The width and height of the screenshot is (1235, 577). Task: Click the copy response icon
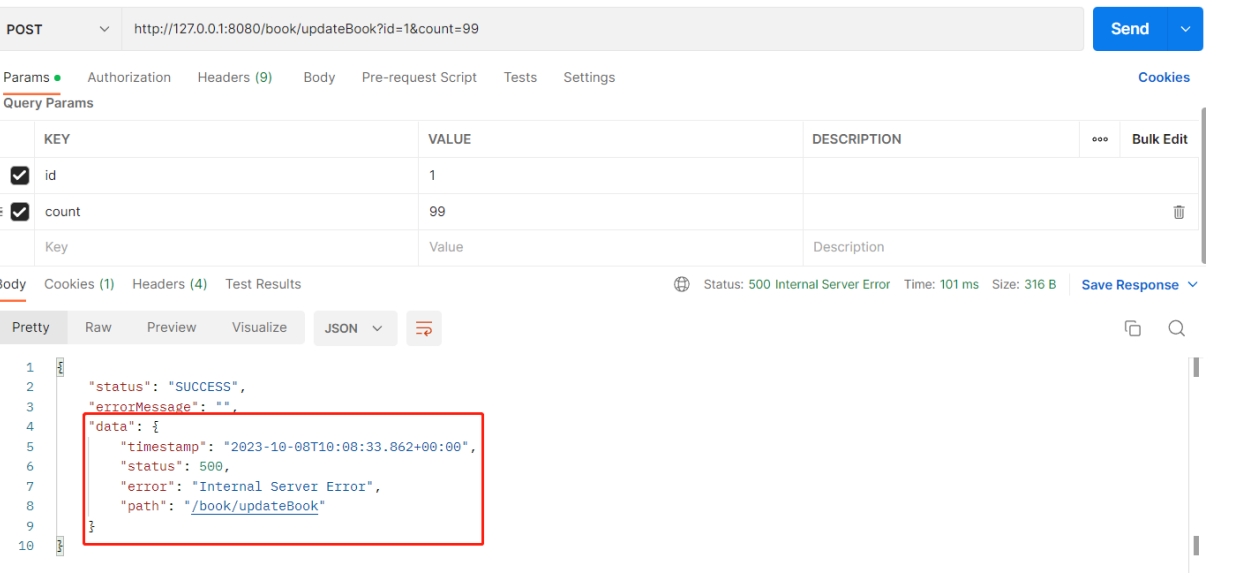1133,328
